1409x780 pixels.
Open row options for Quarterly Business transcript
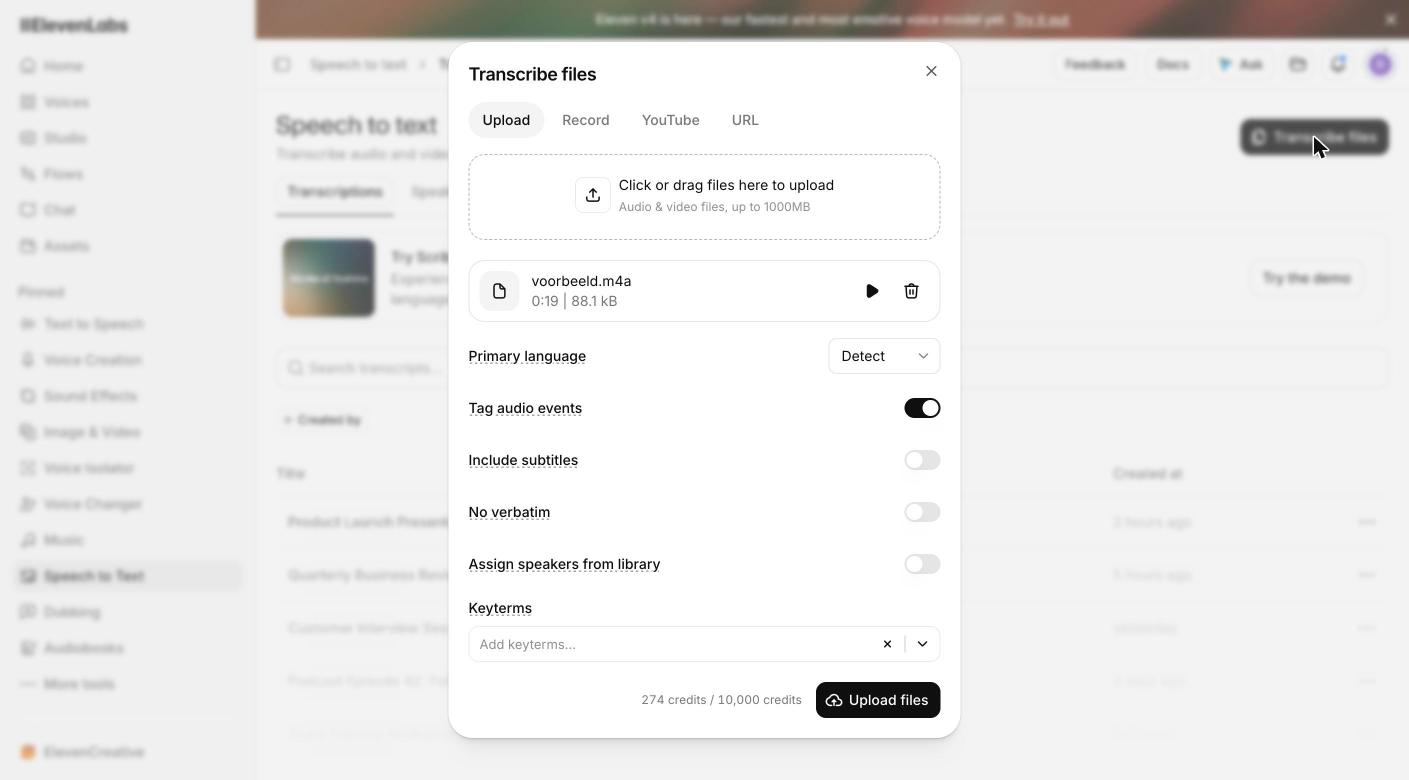[x=1367, y=575]
